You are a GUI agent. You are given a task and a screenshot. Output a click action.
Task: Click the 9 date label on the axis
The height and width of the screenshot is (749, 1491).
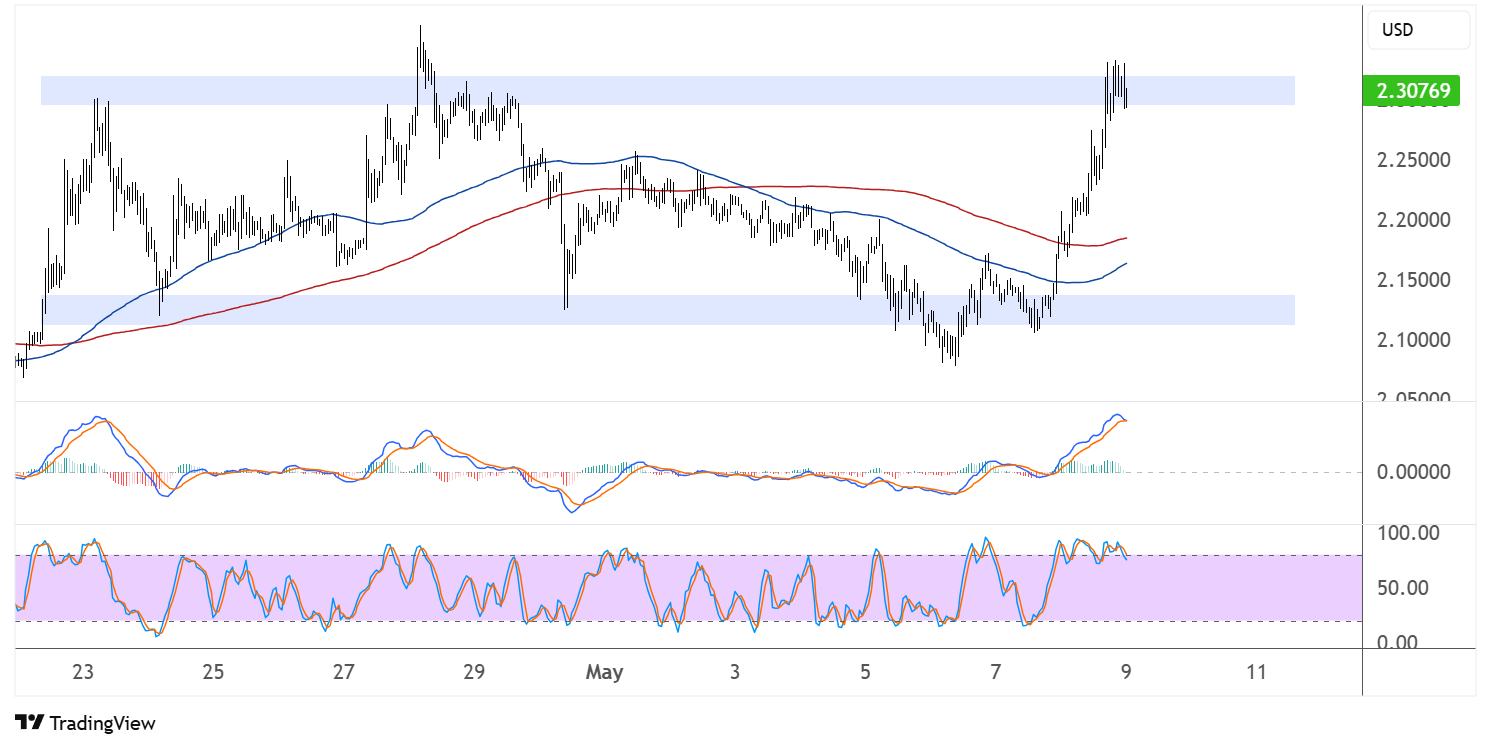point(1124,672)
